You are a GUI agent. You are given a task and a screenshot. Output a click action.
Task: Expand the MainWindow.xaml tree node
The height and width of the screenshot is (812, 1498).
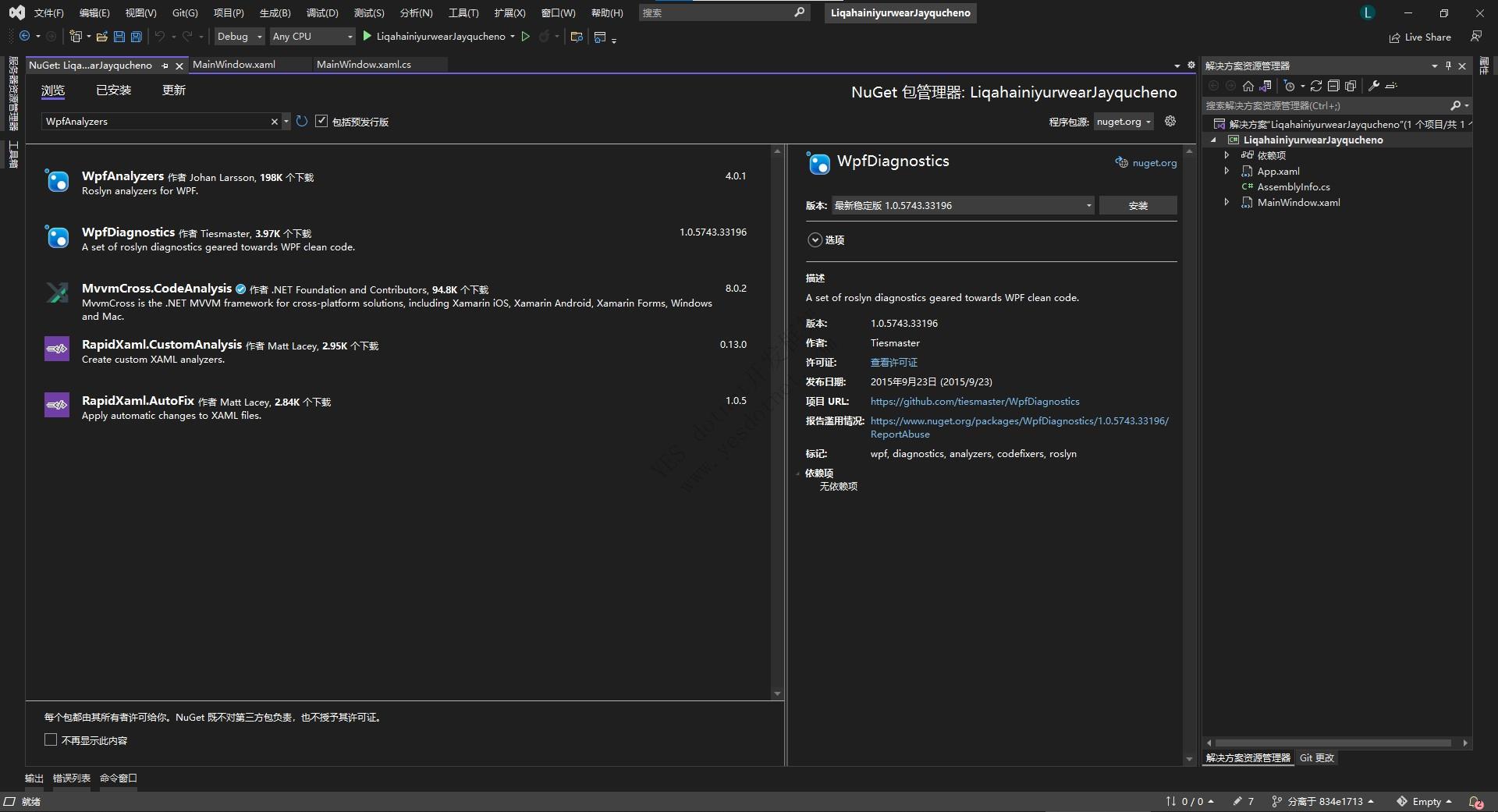click(x=1226, y=202)
